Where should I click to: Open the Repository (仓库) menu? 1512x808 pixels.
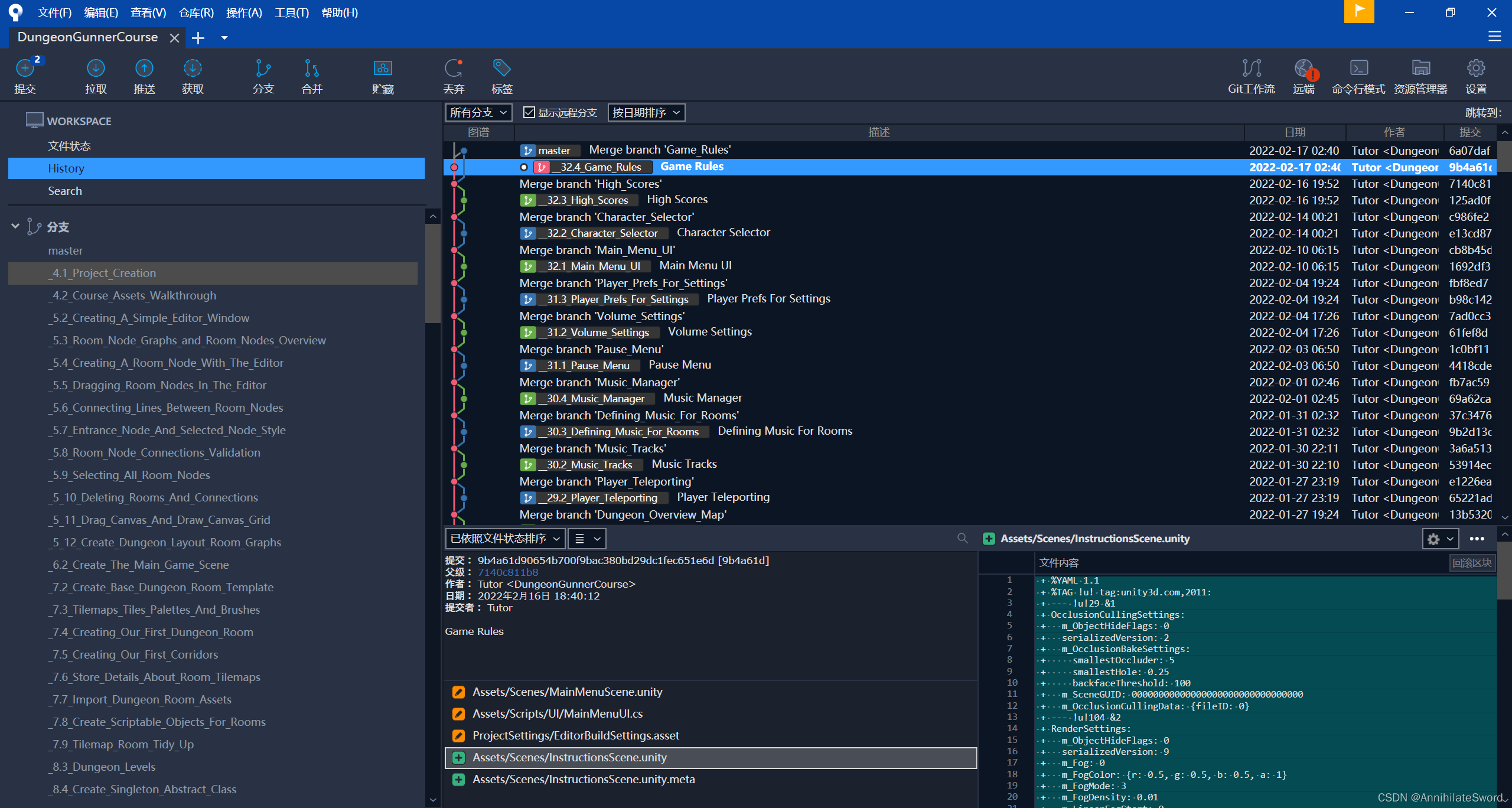196,12
